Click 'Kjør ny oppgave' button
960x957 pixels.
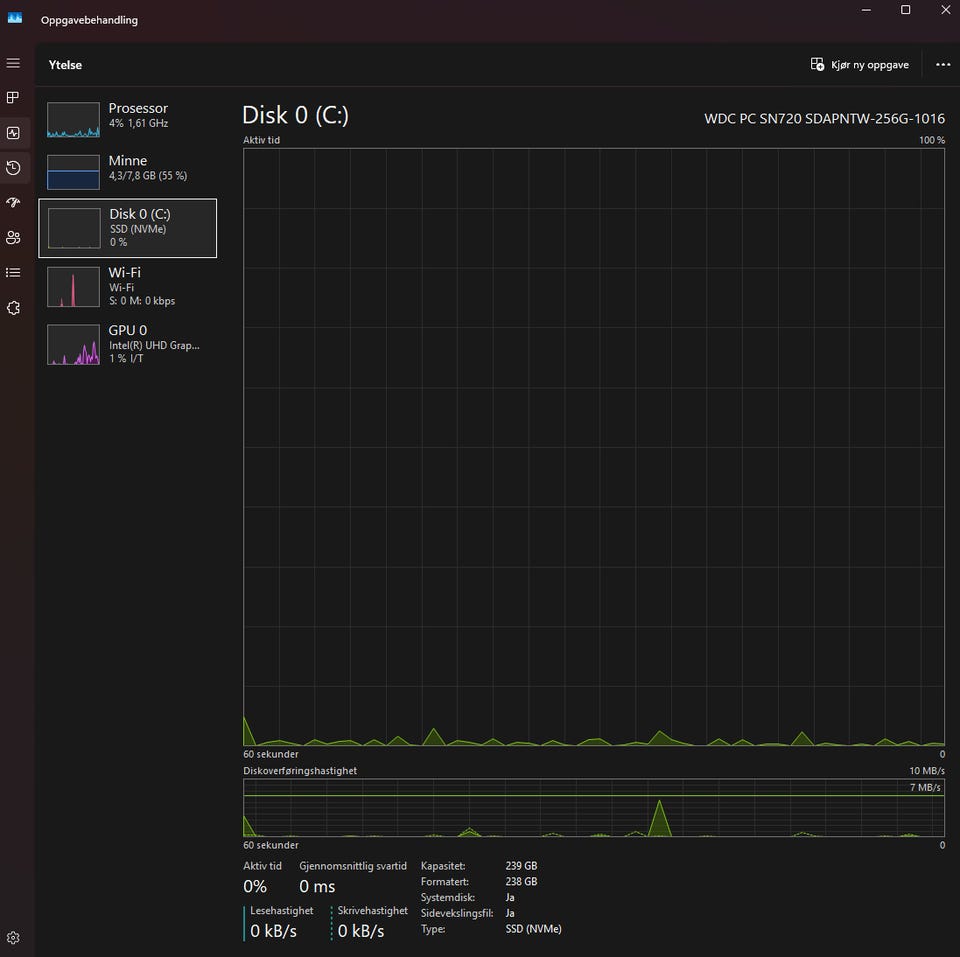click(x=860, y=64)
